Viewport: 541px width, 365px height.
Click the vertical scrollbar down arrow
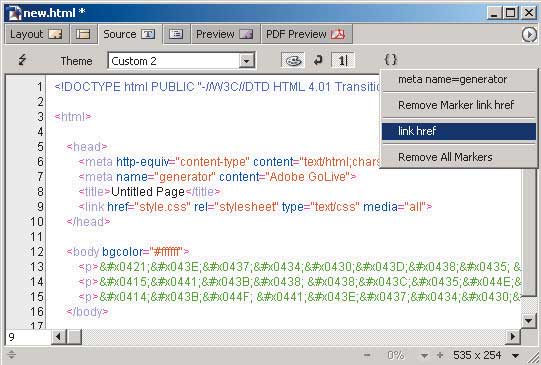[528, 320]
